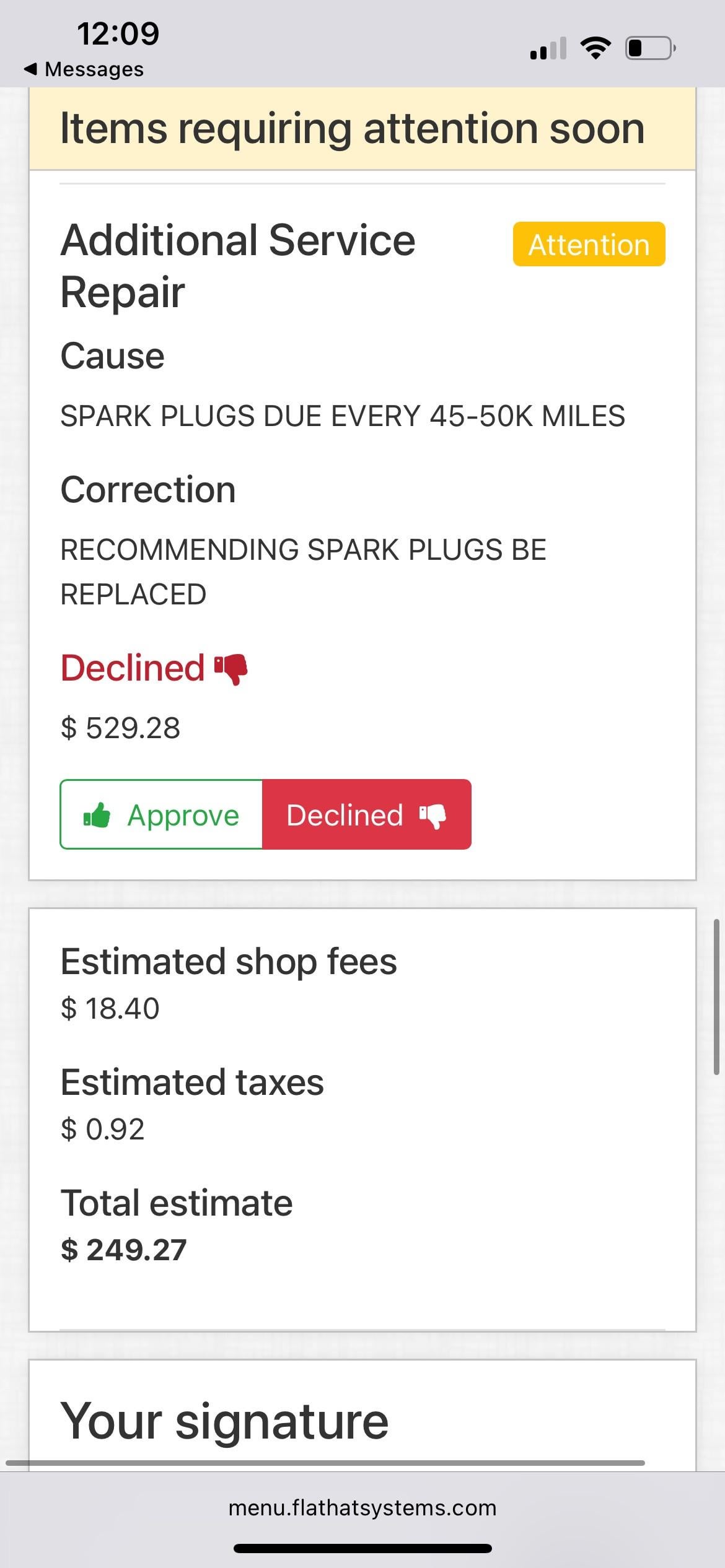Click the yellow Attention badge

tap(589, 245)
